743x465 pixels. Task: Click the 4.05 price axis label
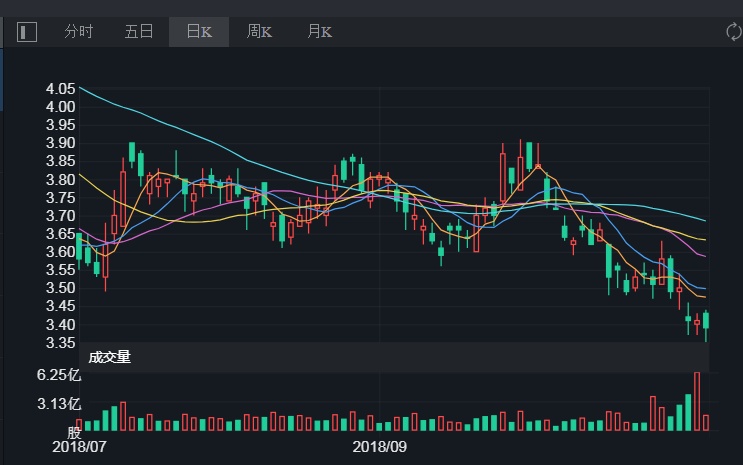coord(60,89)
